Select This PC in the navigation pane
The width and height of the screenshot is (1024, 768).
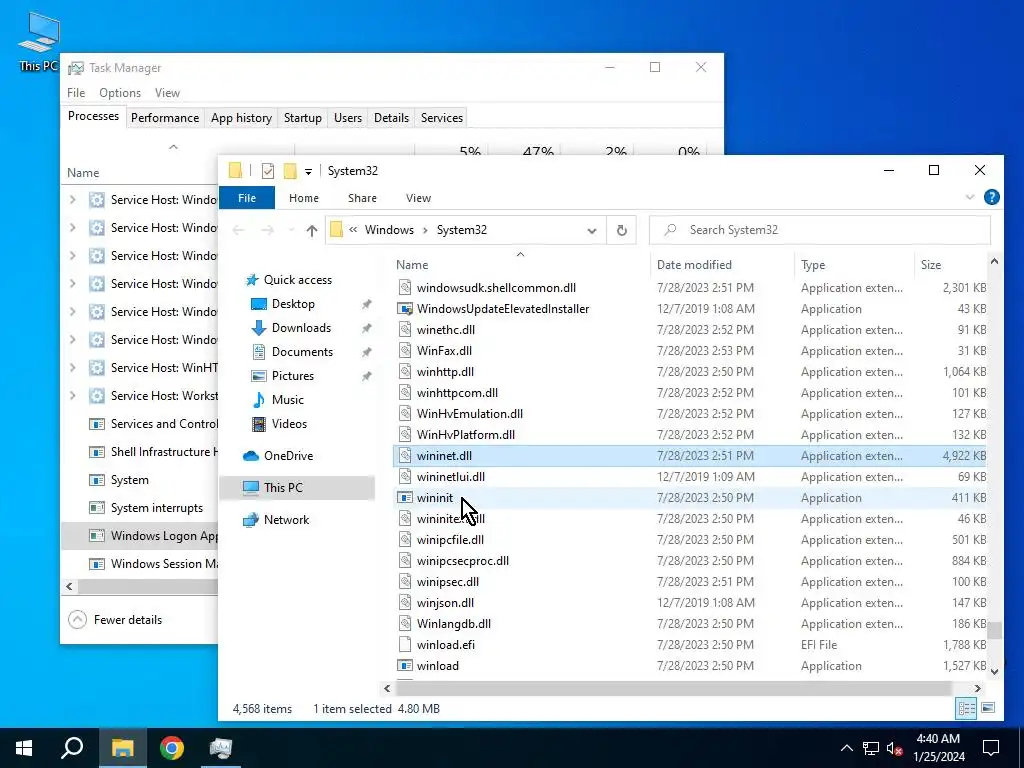[x=297, y=488]
